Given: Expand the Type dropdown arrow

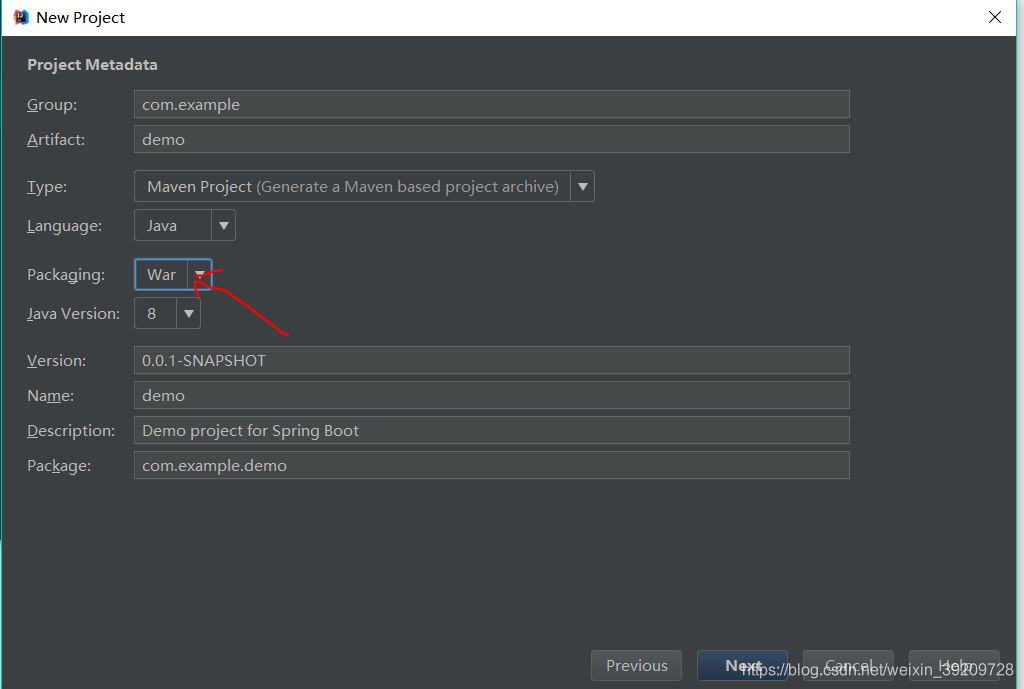Looking at the screenshot, I should [583, 187].
